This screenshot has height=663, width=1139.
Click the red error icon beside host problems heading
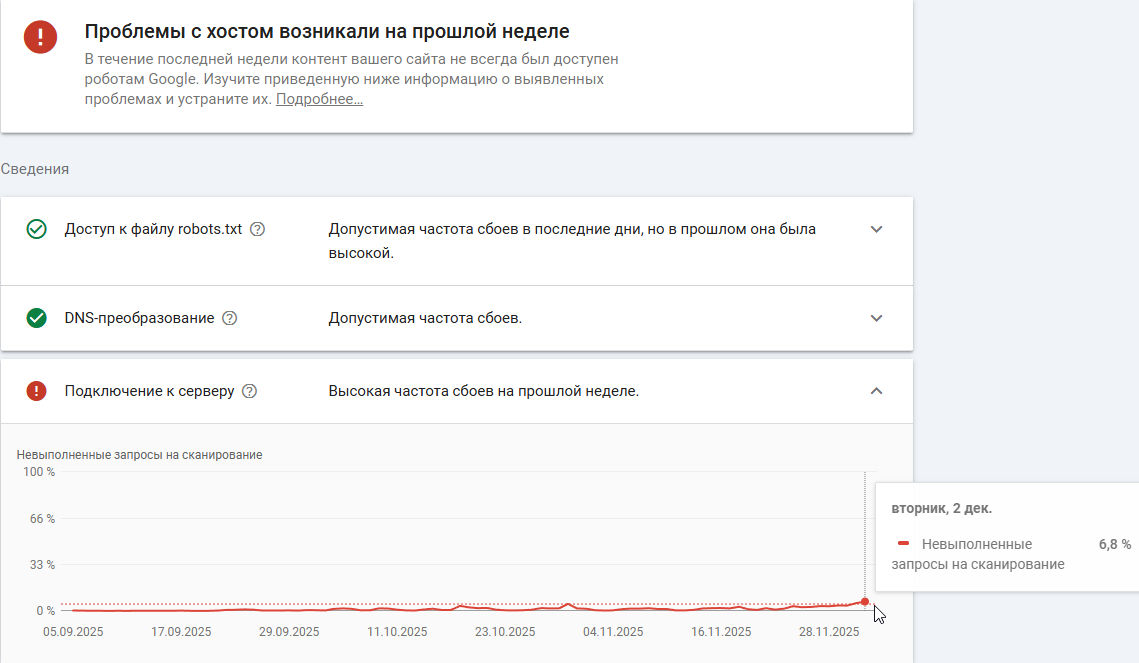tap(40, 36)
